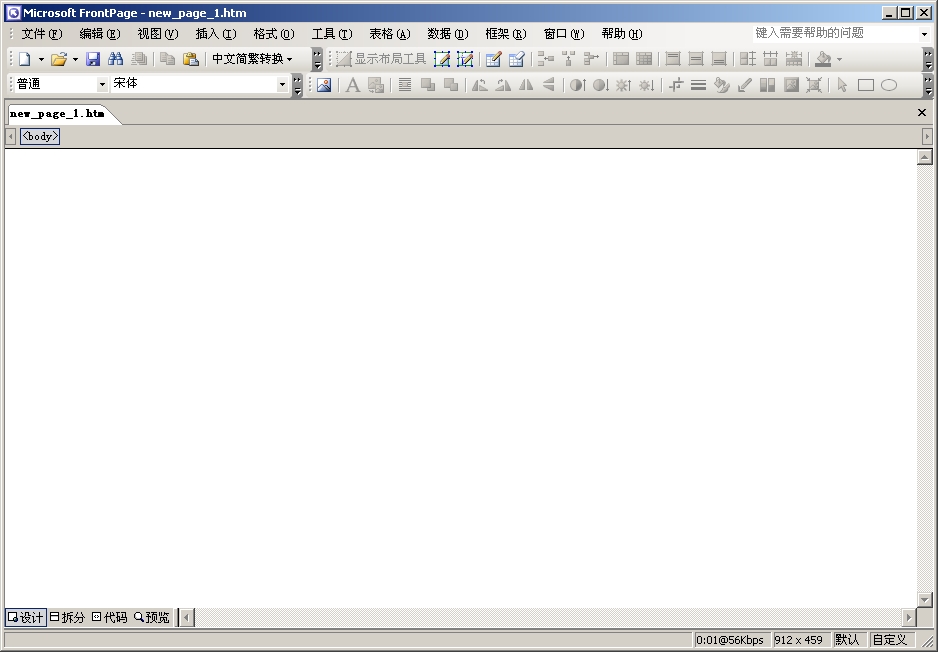The height and width of the screenshot is (652, 938).
Task: Click the Open folder icon
Action: click(59, 59)
